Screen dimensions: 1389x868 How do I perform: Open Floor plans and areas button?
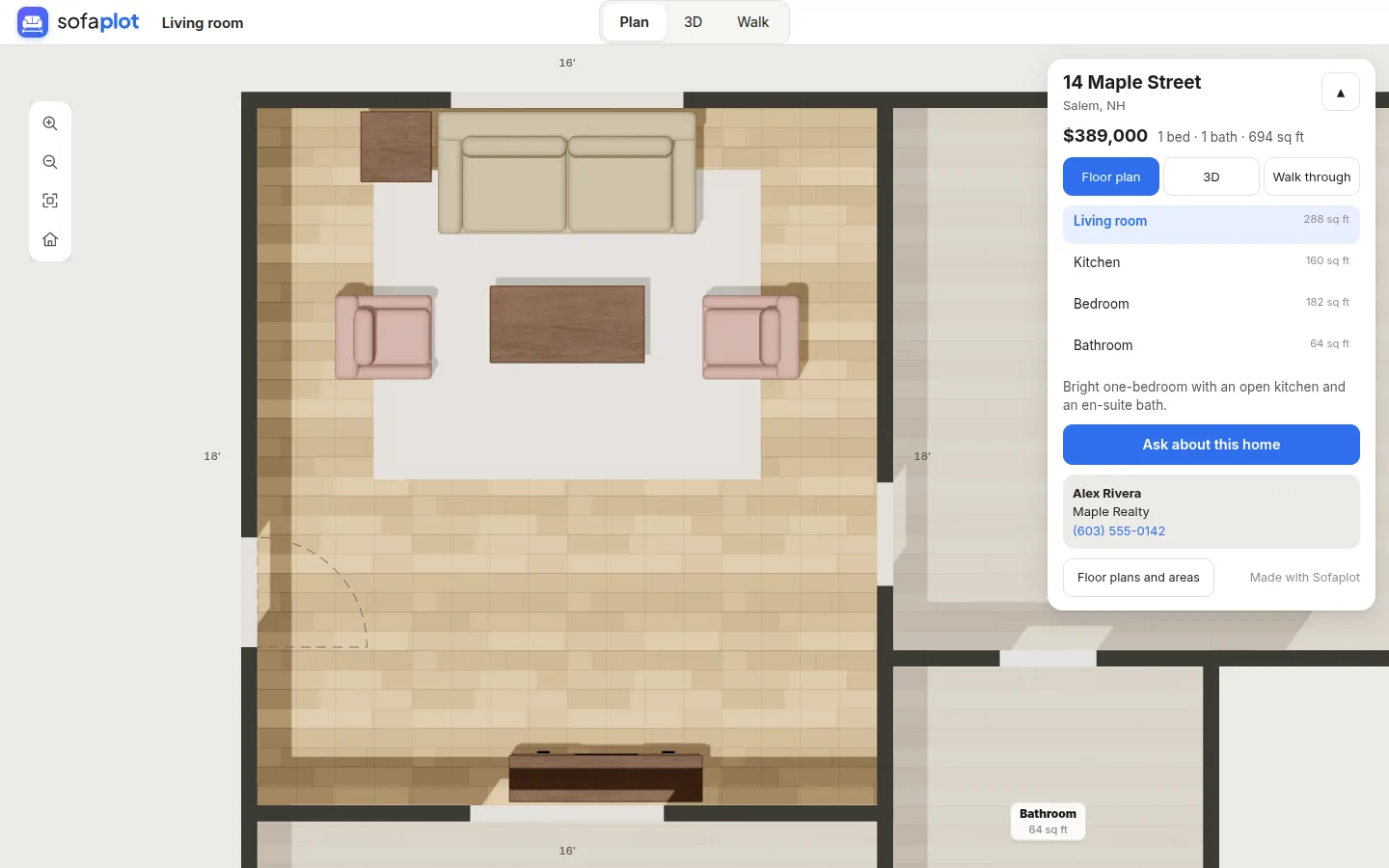[1138, 578]
